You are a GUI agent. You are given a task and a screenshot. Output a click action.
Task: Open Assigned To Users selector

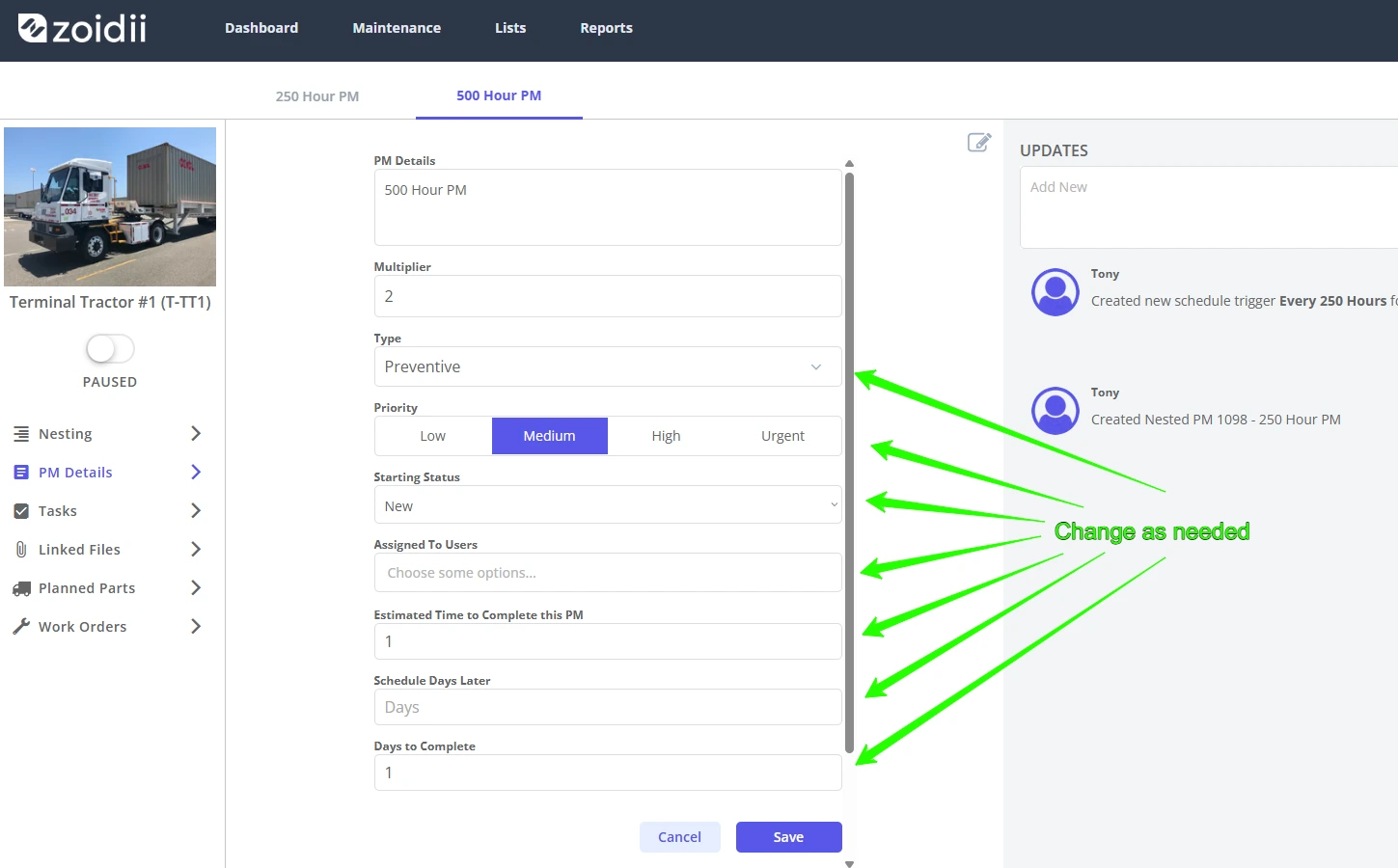(608, 573)
